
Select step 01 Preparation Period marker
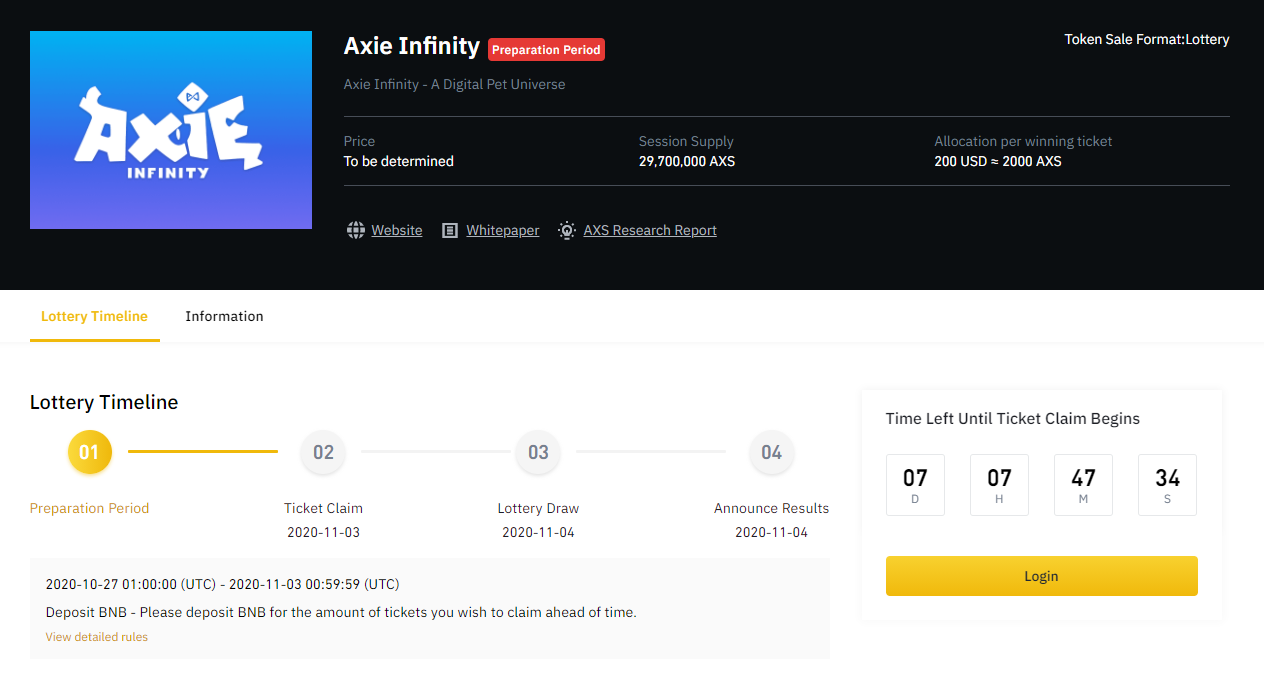click(x=90, y=452)
